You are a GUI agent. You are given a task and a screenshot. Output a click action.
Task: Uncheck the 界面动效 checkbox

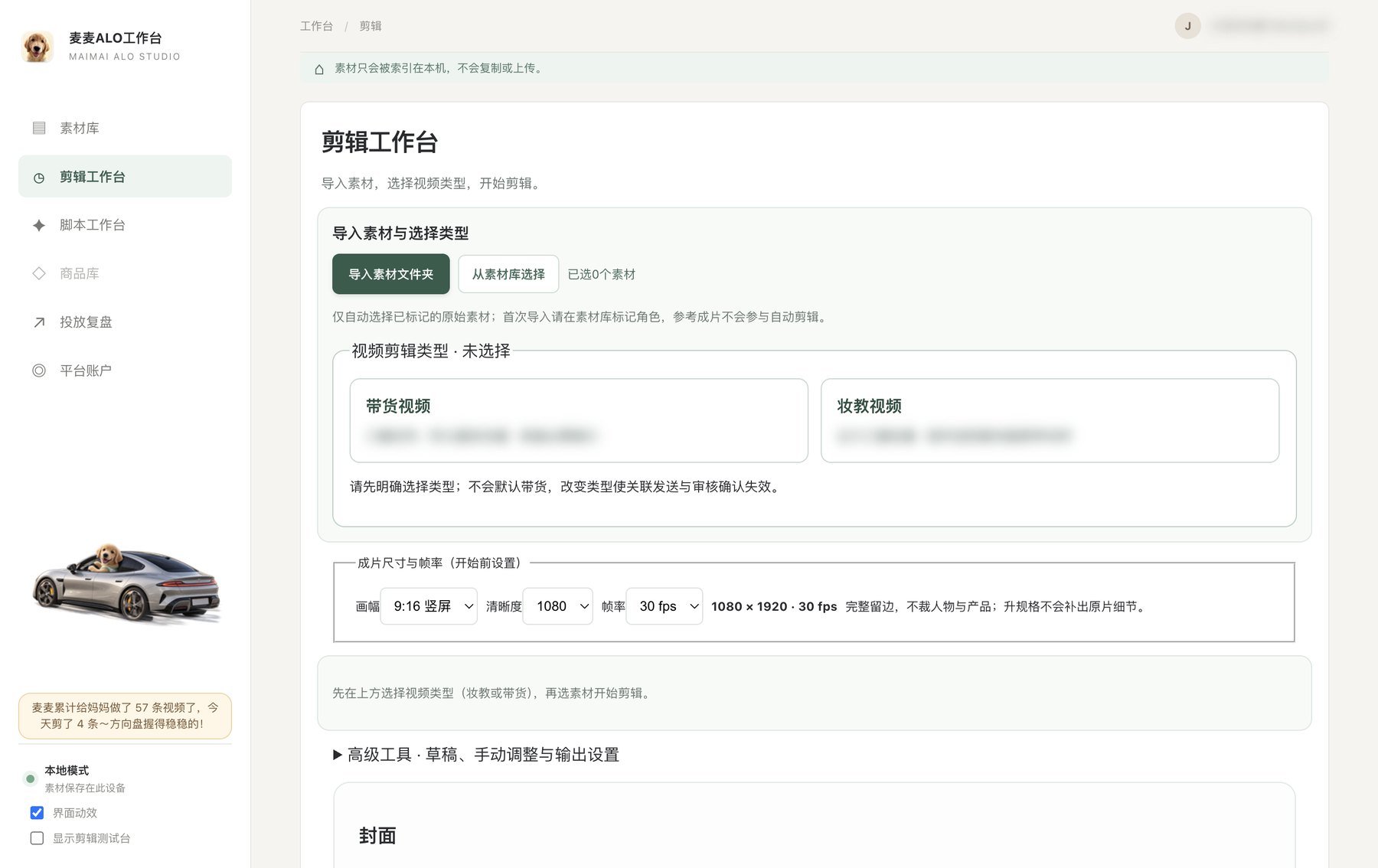pos(37,813)
